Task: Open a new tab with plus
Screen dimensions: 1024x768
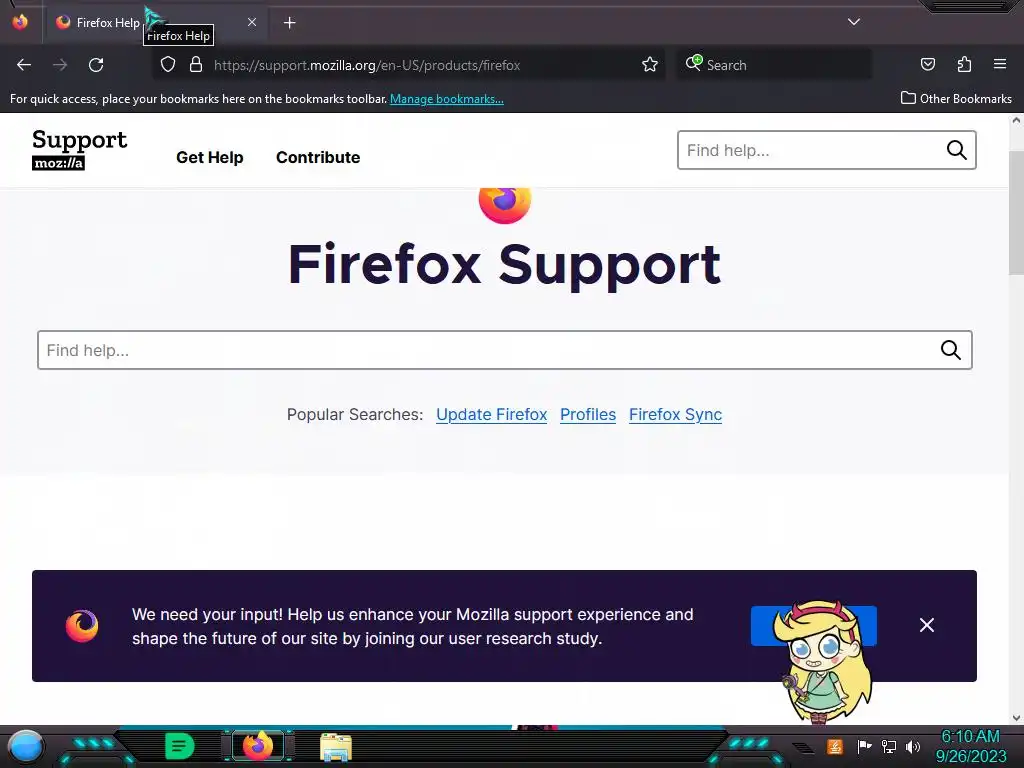Action: point(289,23)
